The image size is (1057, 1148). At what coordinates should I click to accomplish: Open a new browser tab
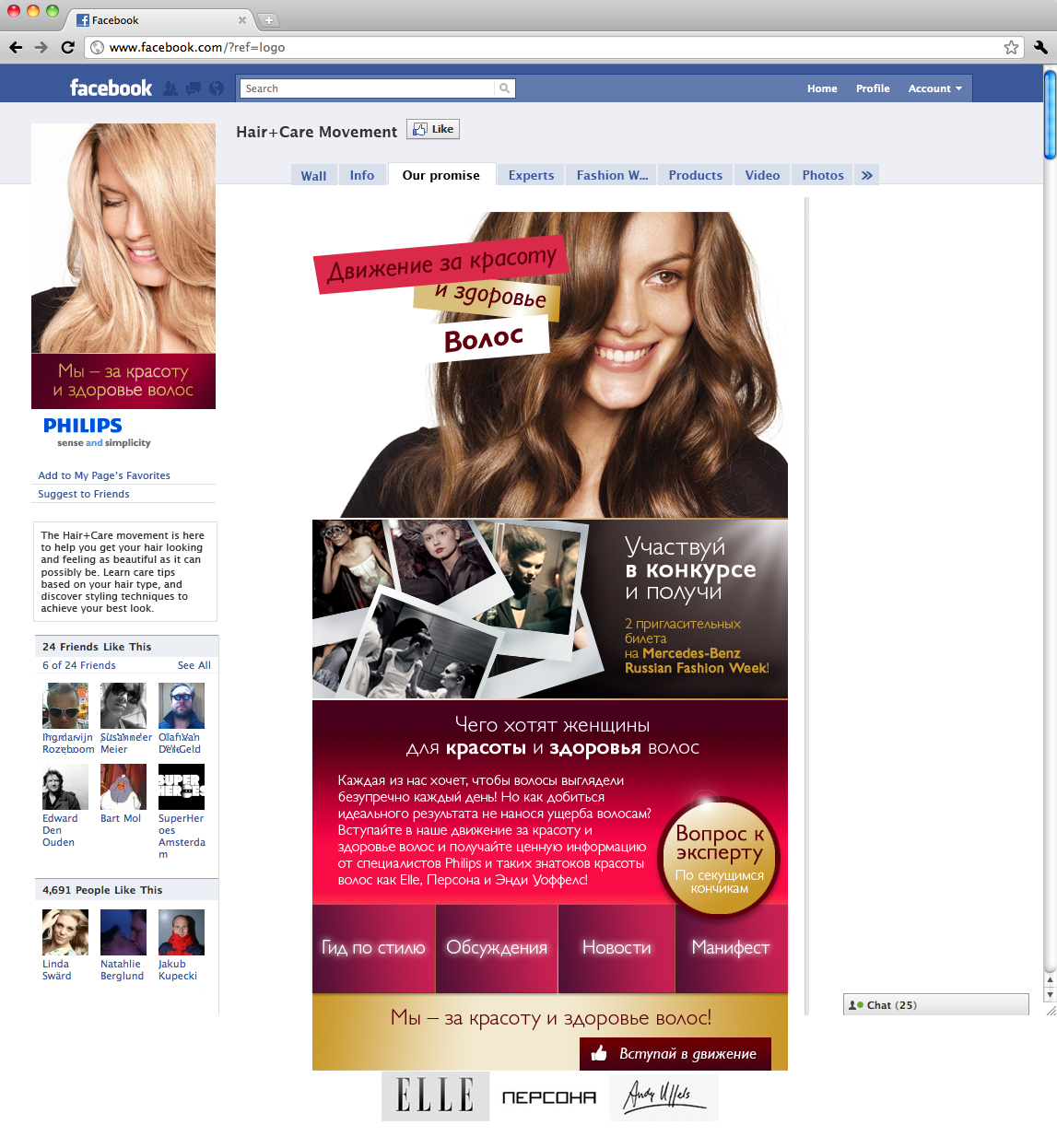268,19
